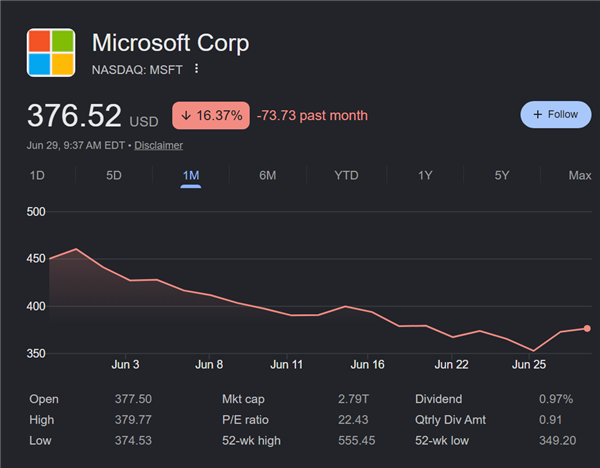Viewport: 600px width, 468px height.
Task: Select the Max time range
Action: 580,175
